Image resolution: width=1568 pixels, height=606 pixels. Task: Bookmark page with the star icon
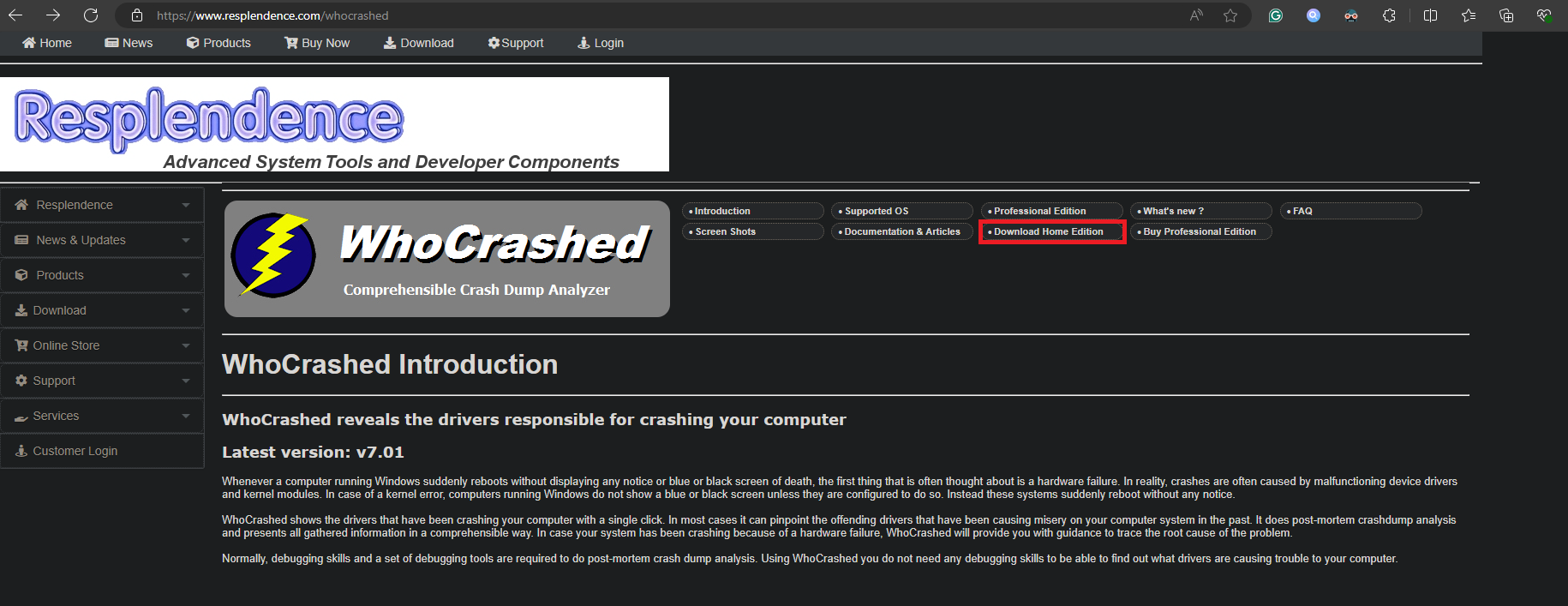[1230, 15]
